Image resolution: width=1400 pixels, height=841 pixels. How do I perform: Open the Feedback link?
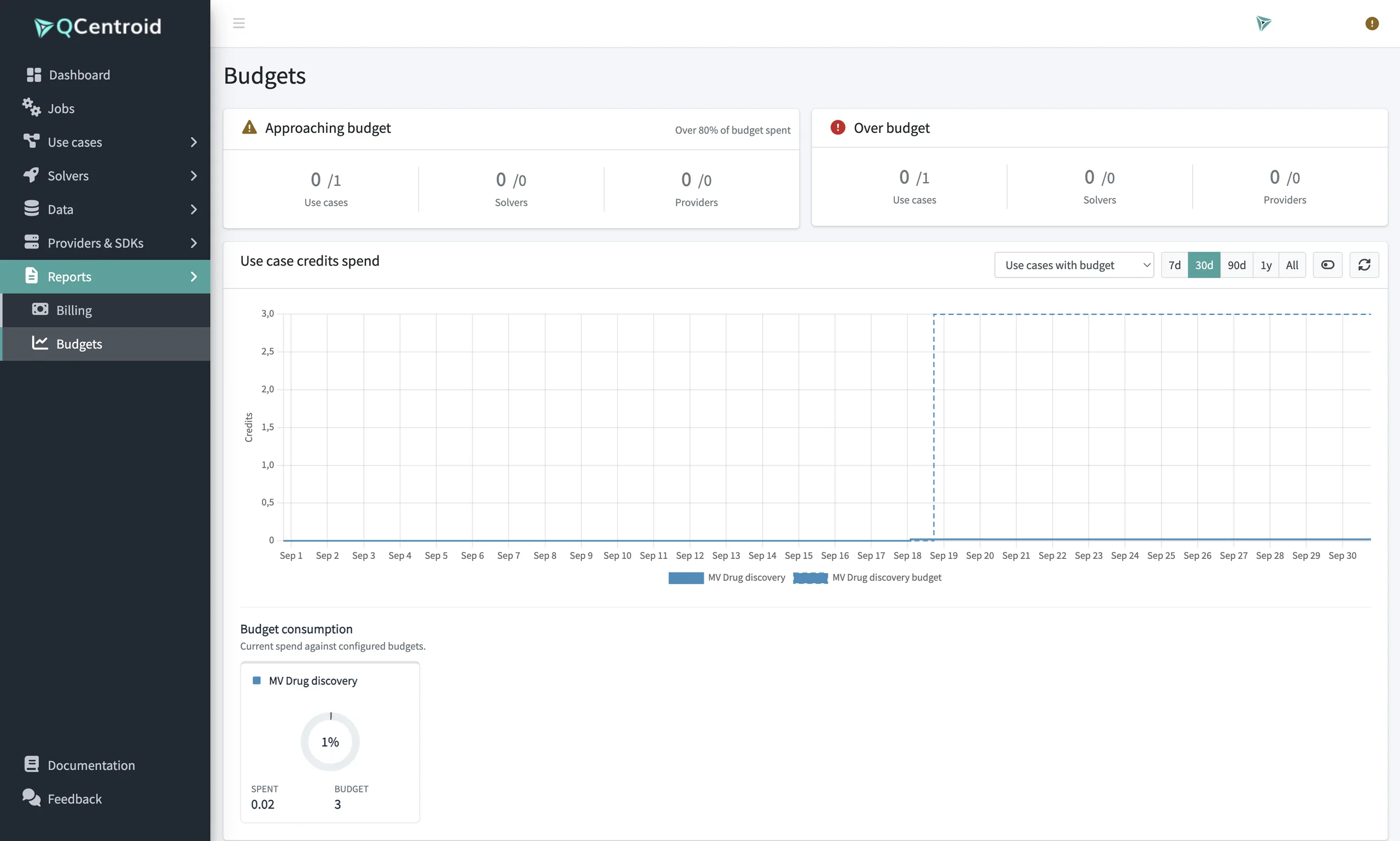click(106, 798)
